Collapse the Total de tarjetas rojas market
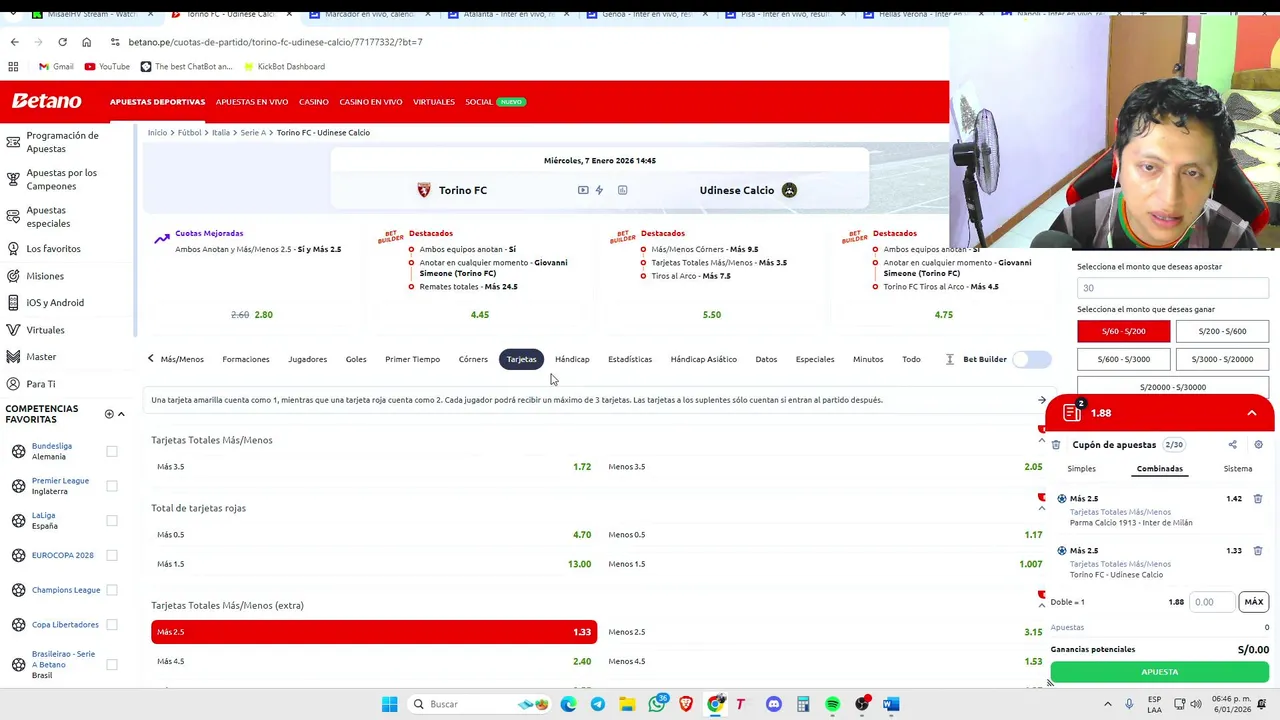 click(x=1041, y=508)
